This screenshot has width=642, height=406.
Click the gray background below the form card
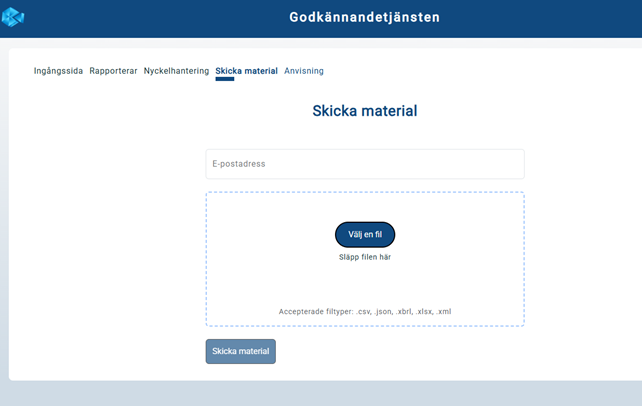(x=320, y=394)
